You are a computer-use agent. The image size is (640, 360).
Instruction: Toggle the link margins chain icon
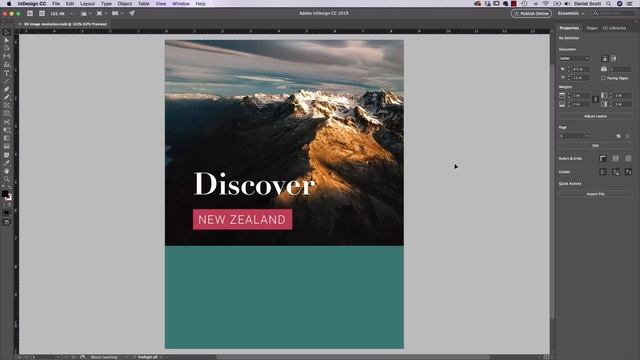(595, 99)
